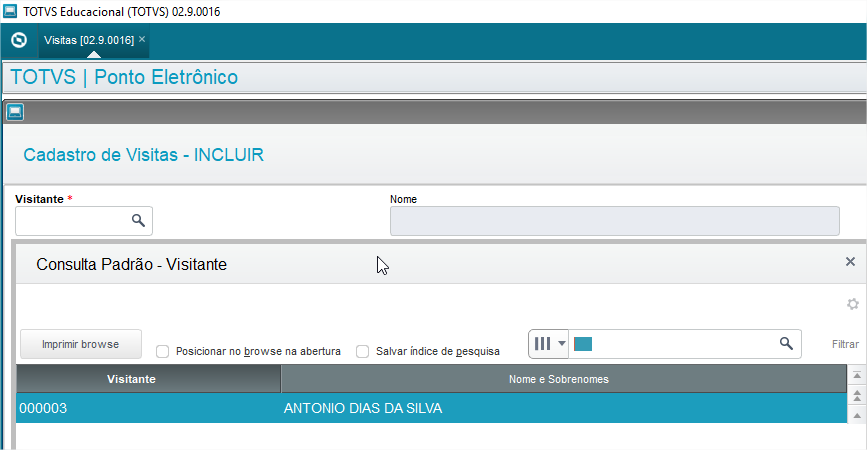Jump to the first record with the top scroll arrow
The width and height of the screenshot is (867, 450).
point(857,375)
